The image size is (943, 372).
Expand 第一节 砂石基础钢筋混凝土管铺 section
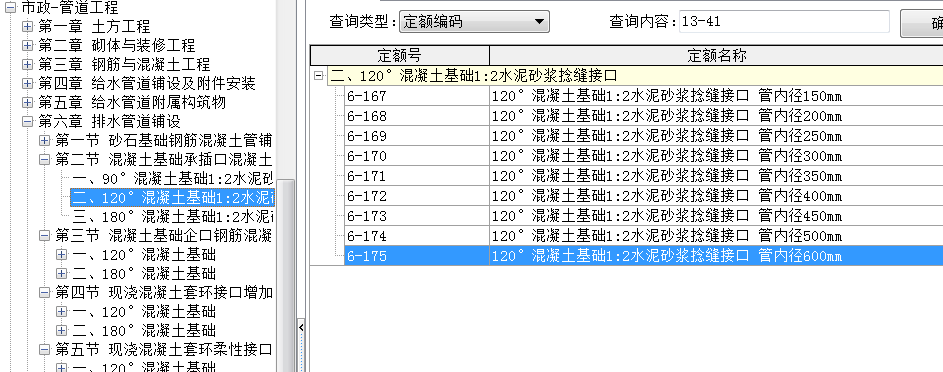pos(45,141)
